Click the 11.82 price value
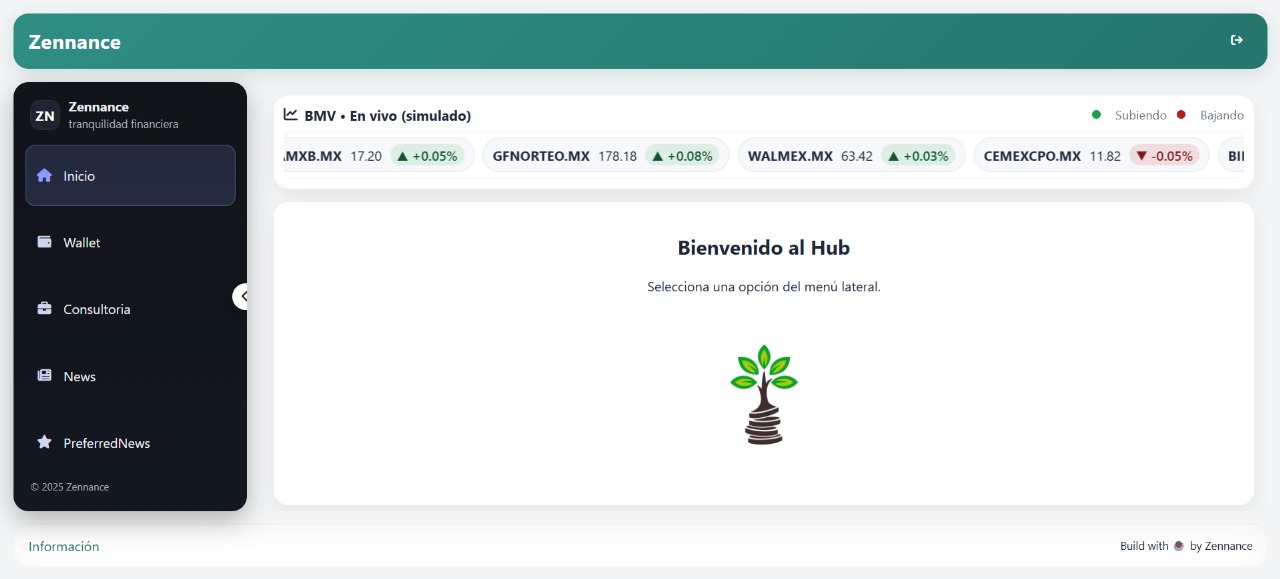Viewport: 1280px width, 579px height. (x=1105, y=156)
